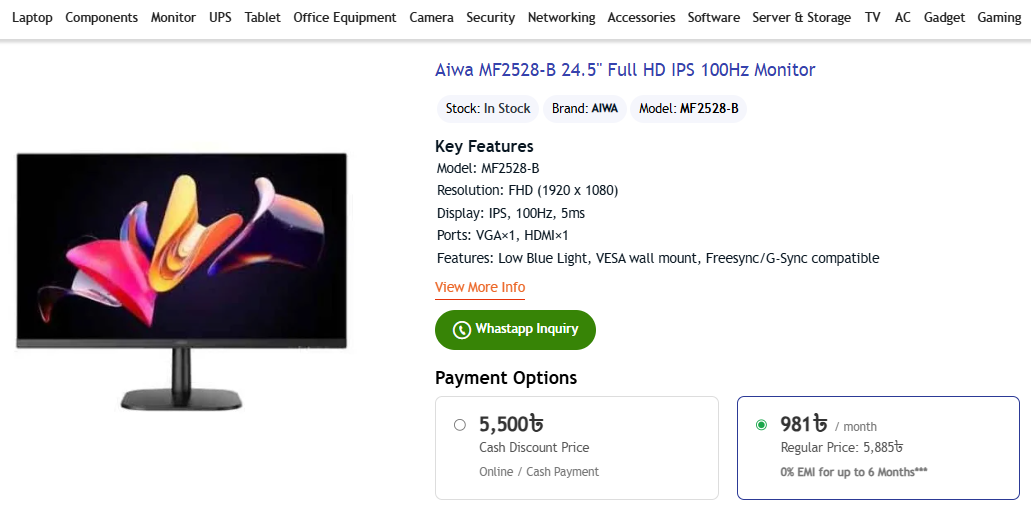
Task: Click the Aiwa MF2528-B product title
Action: click(625, 70)
